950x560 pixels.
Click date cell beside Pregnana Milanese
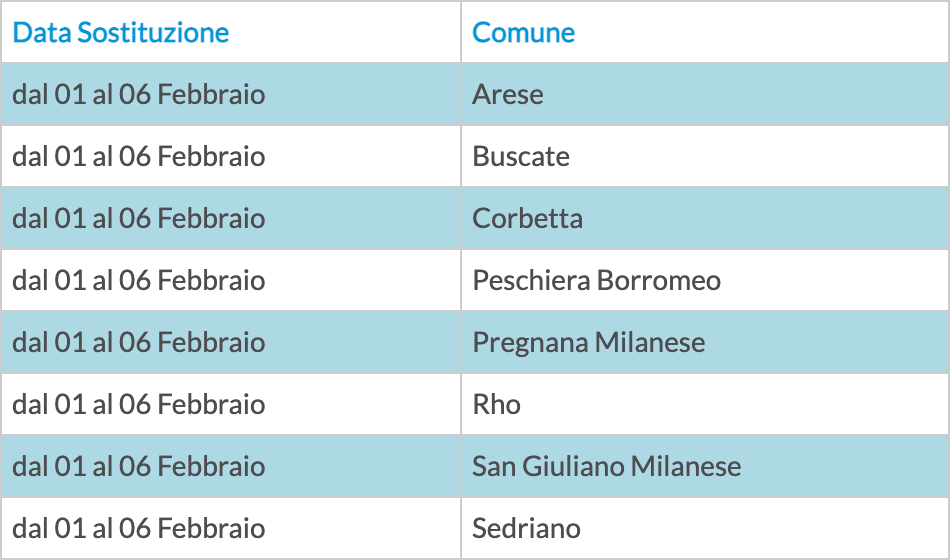(231, 342)
